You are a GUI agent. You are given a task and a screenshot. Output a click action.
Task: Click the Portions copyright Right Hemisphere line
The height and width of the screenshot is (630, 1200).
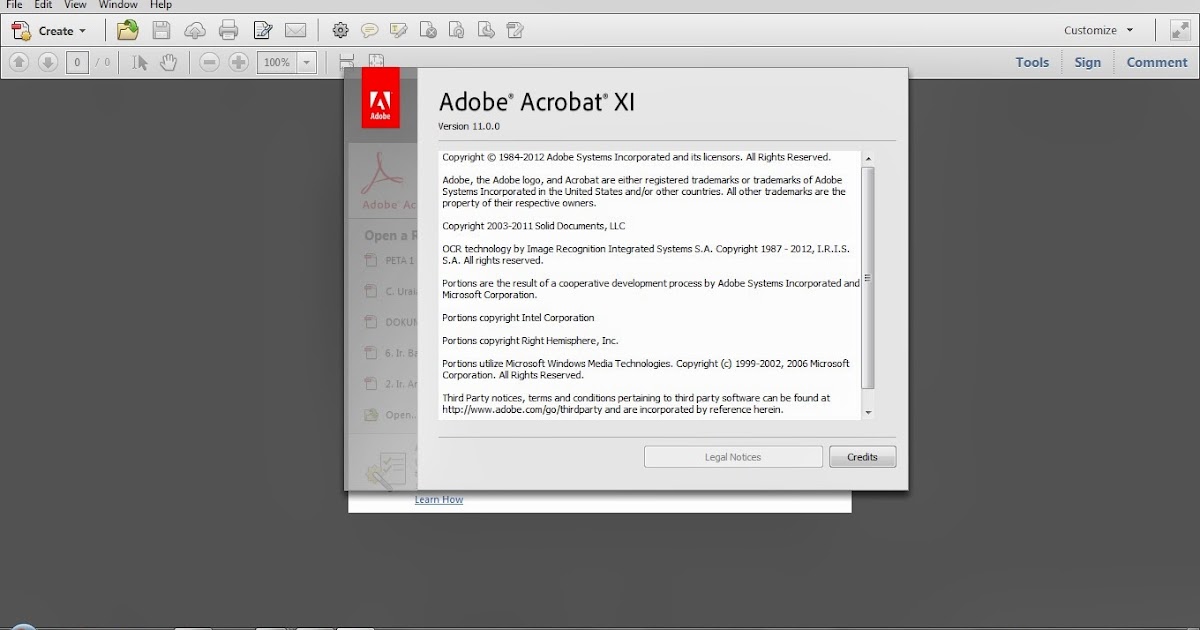[530, 341]
